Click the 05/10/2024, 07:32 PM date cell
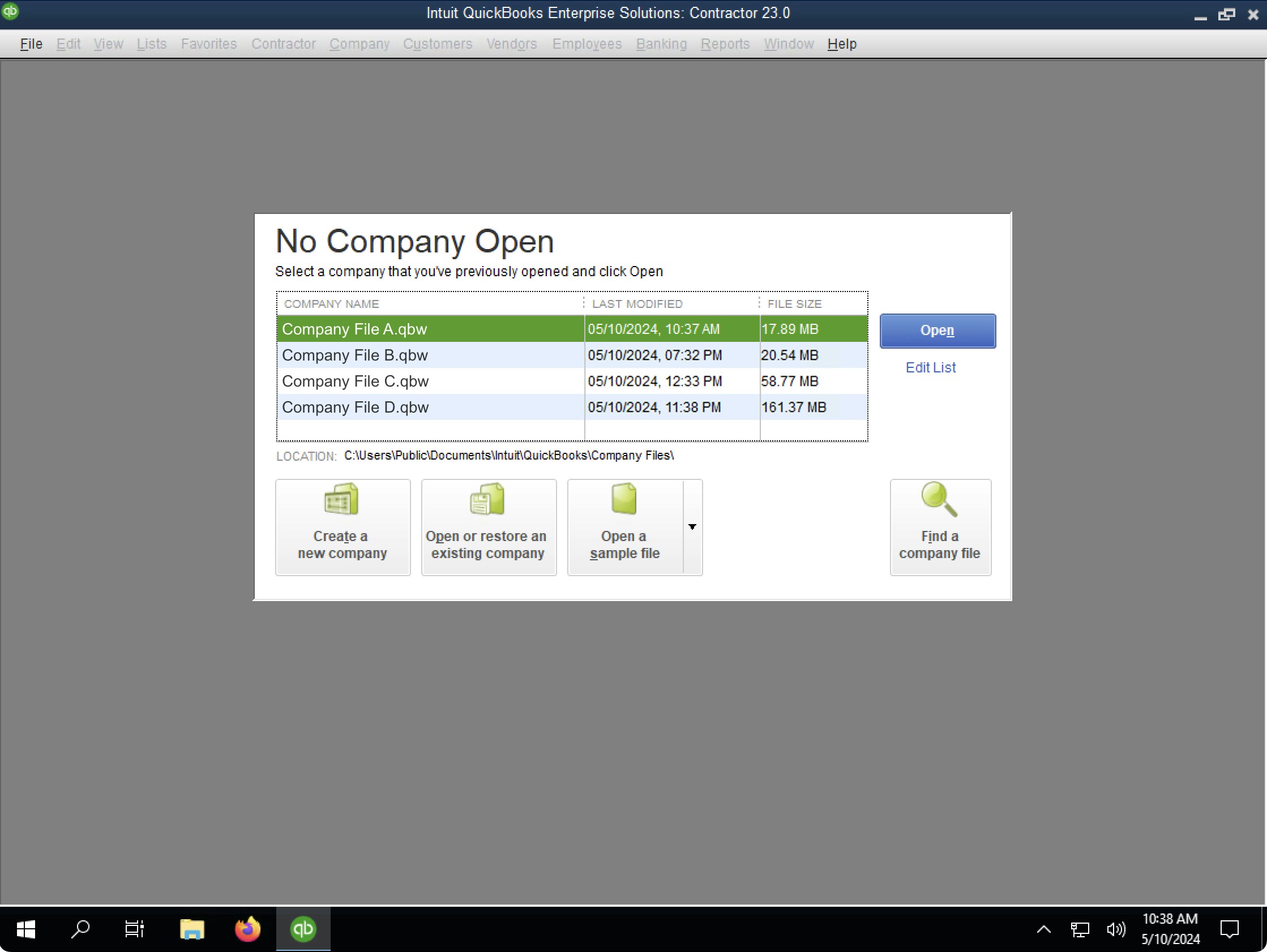 tap(672, 355)
